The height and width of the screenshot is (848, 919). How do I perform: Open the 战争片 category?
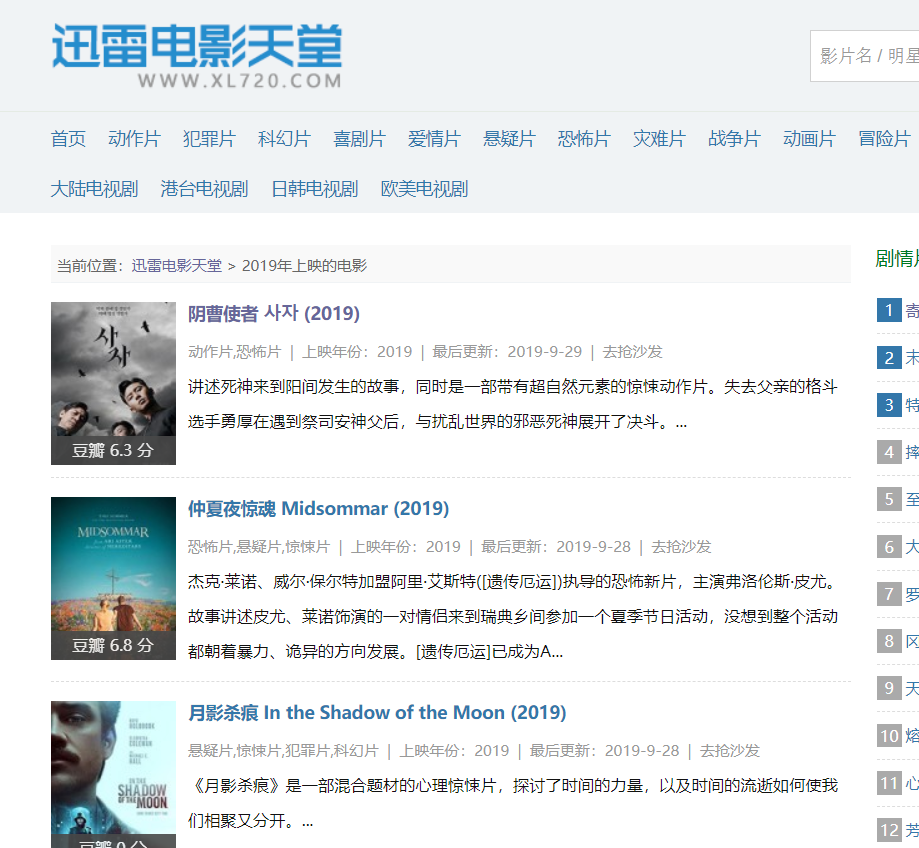tap(734, 139)
